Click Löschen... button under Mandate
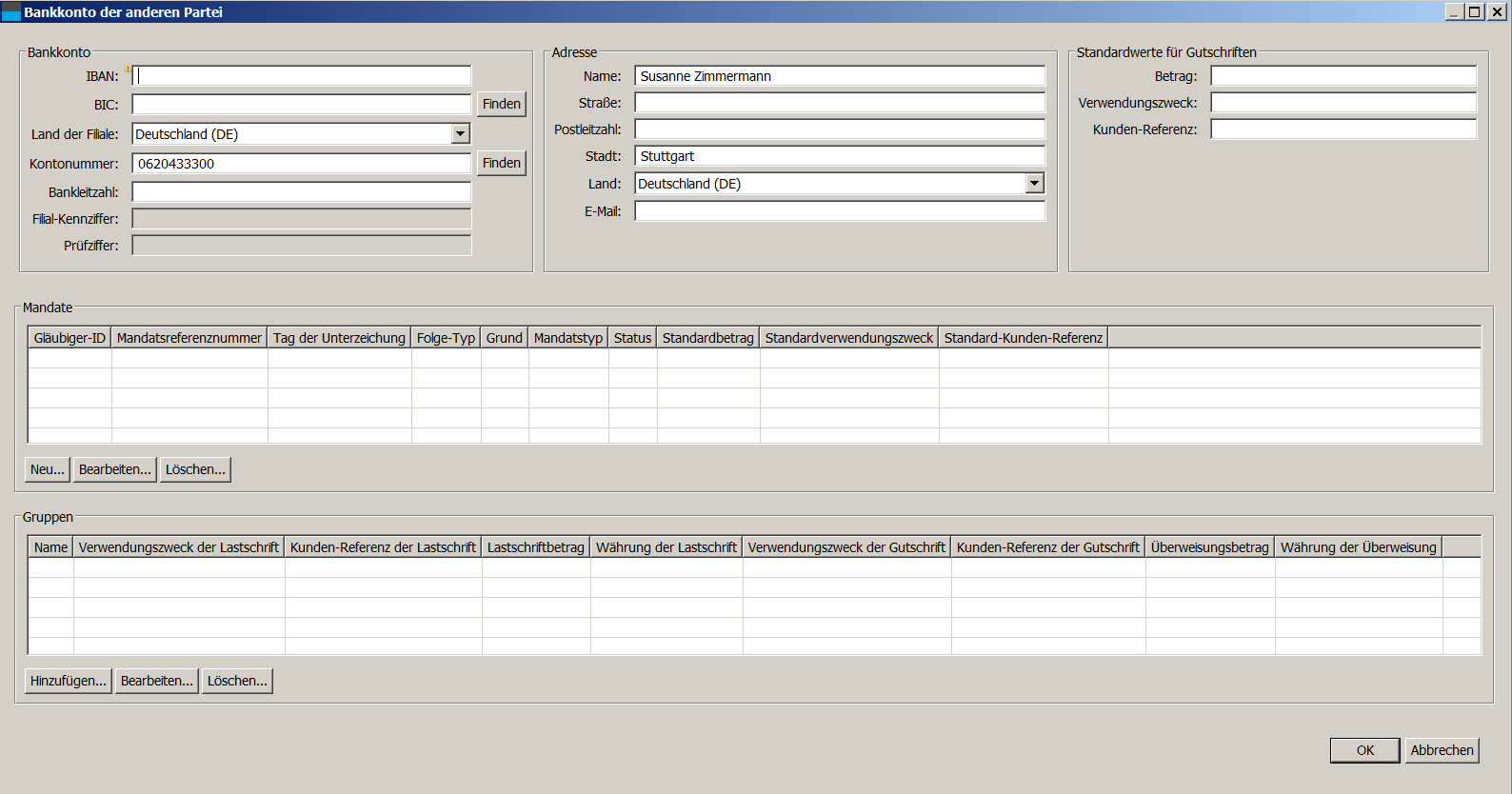The width and height of the screenshot is (1512, 794). (195, 469)
